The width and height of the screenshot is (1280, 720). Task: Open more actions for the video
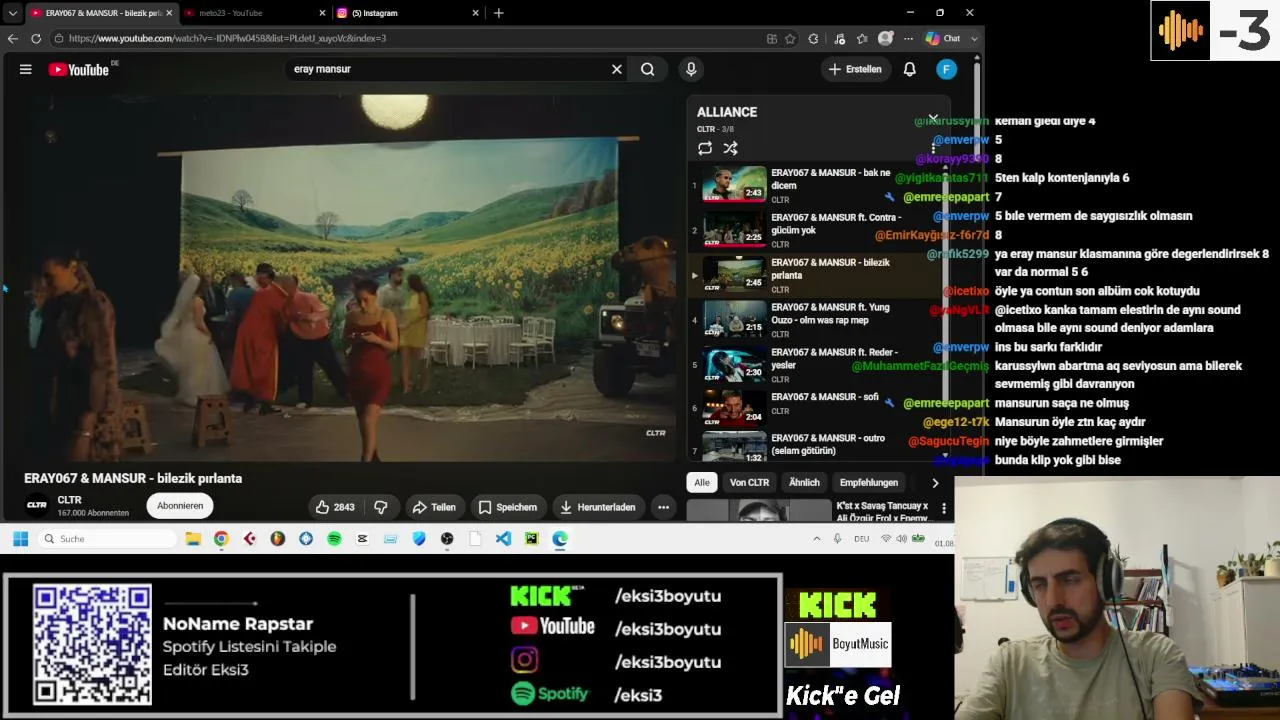point(663,507)
